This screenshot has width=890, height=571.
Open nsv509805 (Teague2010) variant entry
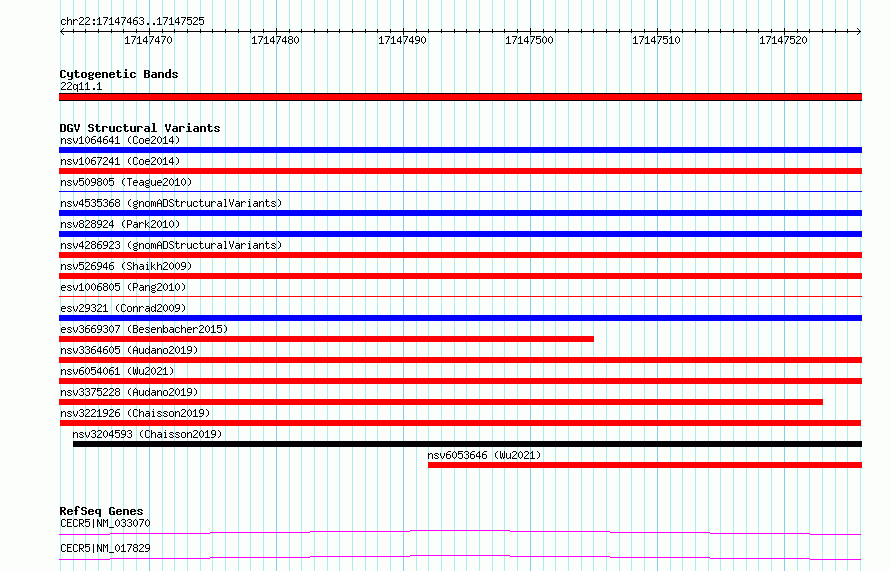[126, 182]
